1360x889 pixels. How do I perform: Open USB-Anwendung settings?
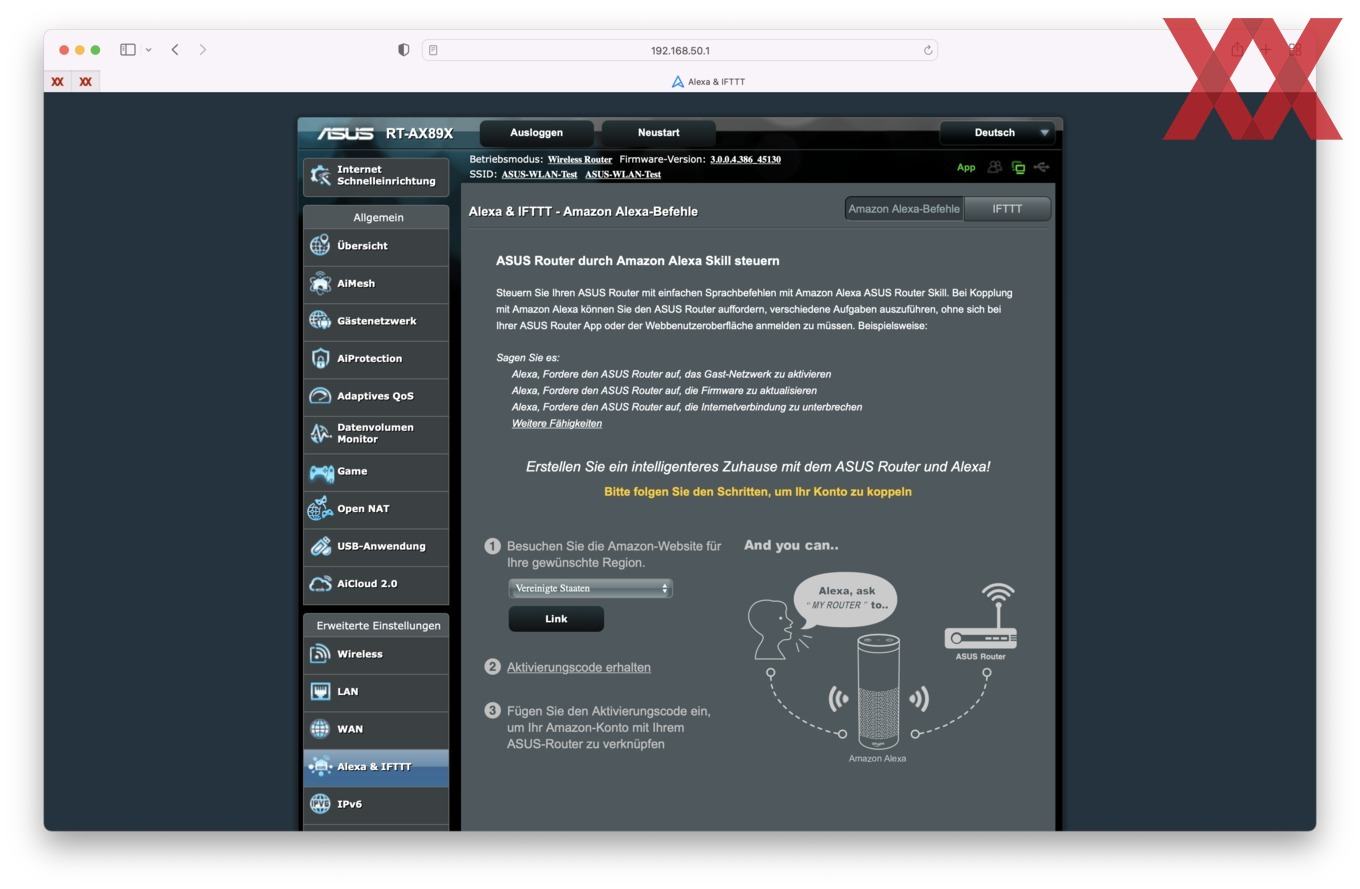pos(376,546)
